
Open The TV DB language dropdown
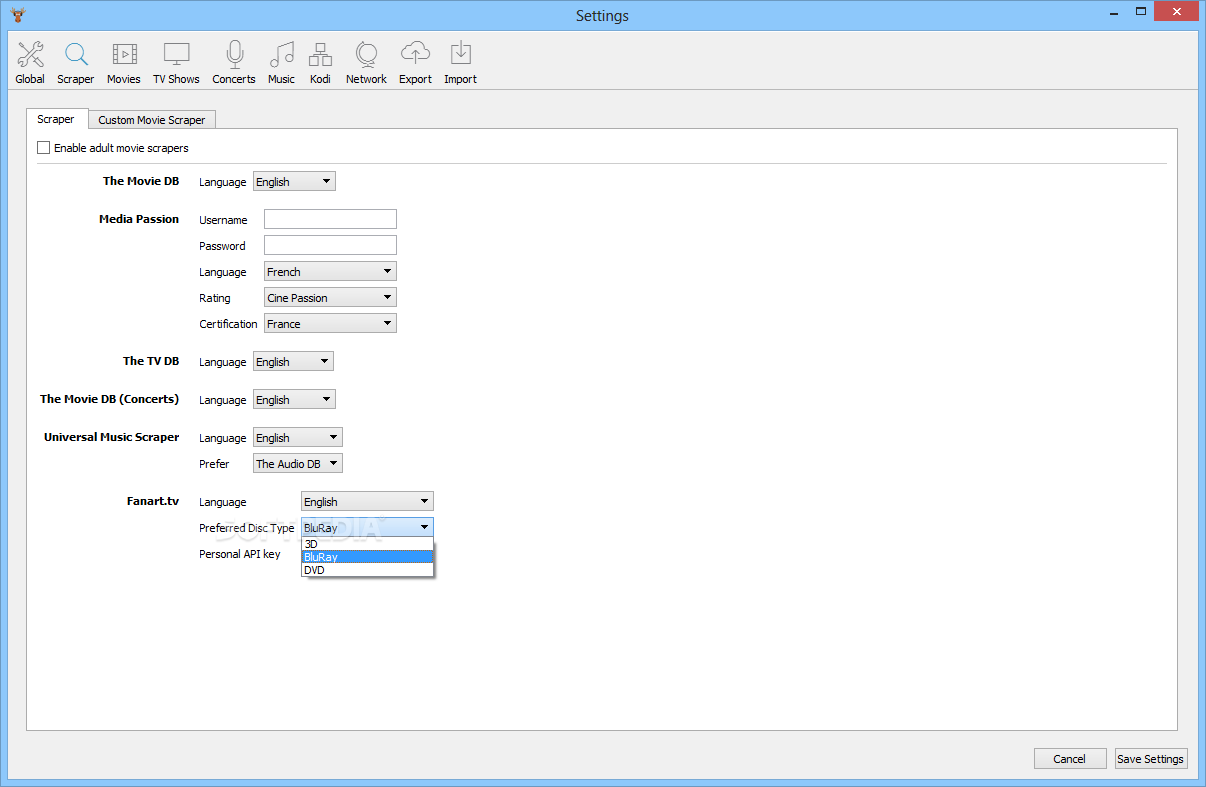coord(293,362)
